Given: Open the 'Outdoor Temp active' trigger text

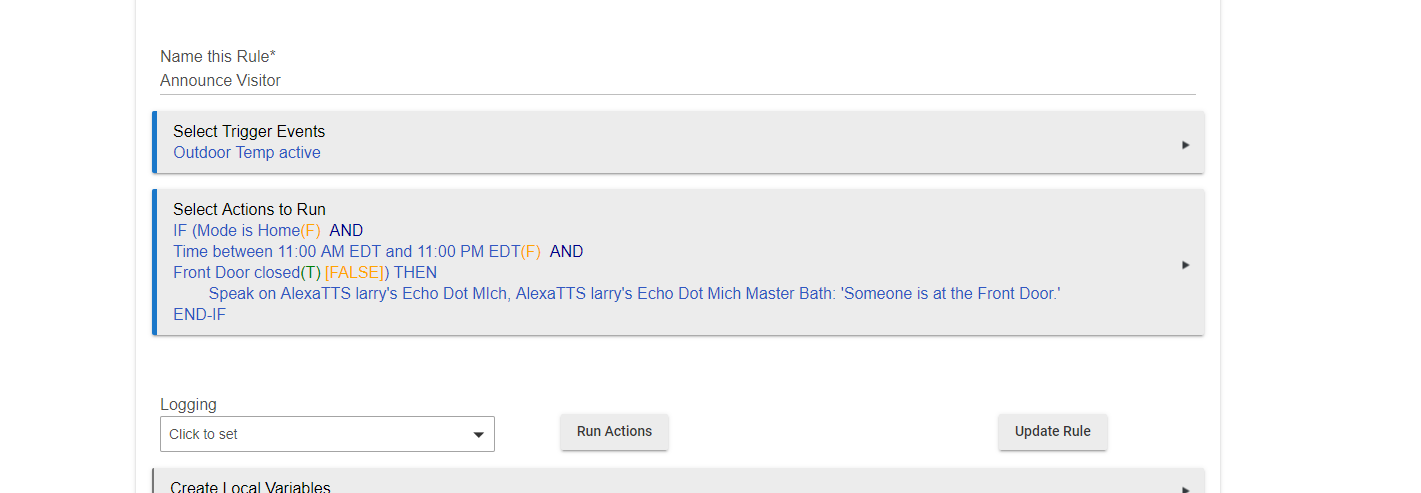Looking at the screenshot, I should tap(247, 153).
